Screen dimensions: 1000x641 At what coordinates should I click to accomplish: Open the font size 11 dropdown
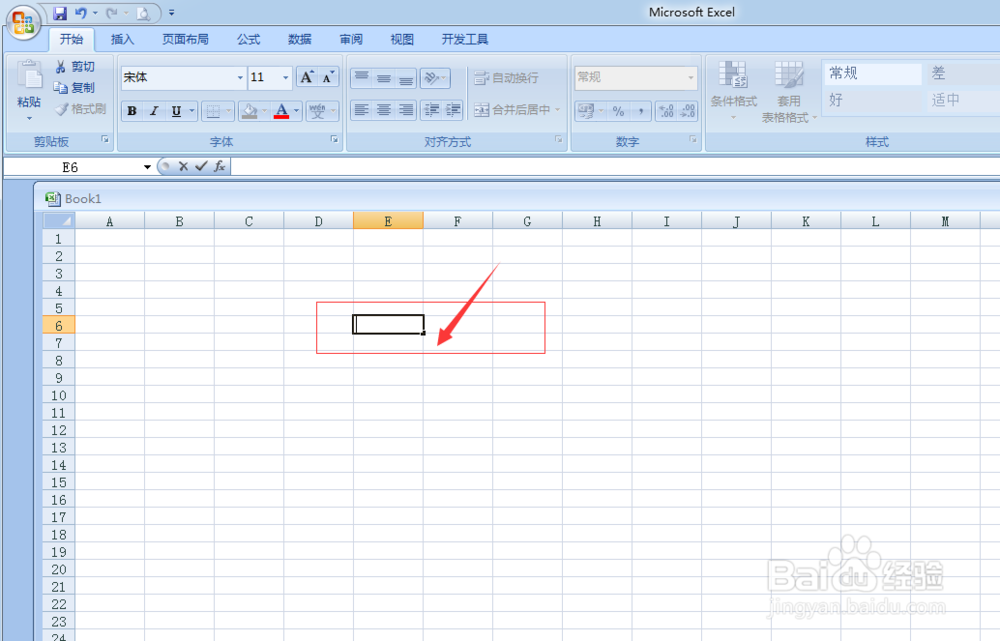(x=286, y=78)
